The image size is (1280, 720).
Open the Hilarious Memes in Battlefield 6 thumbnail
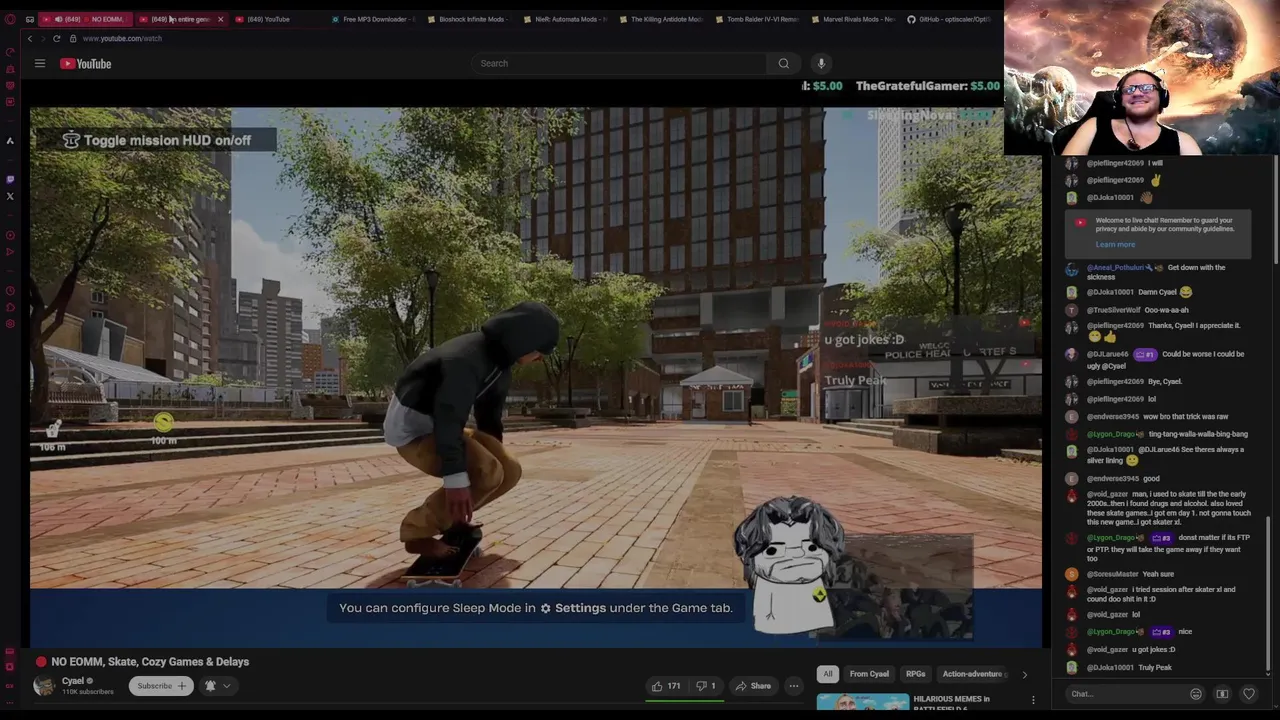tap(863, 703)
